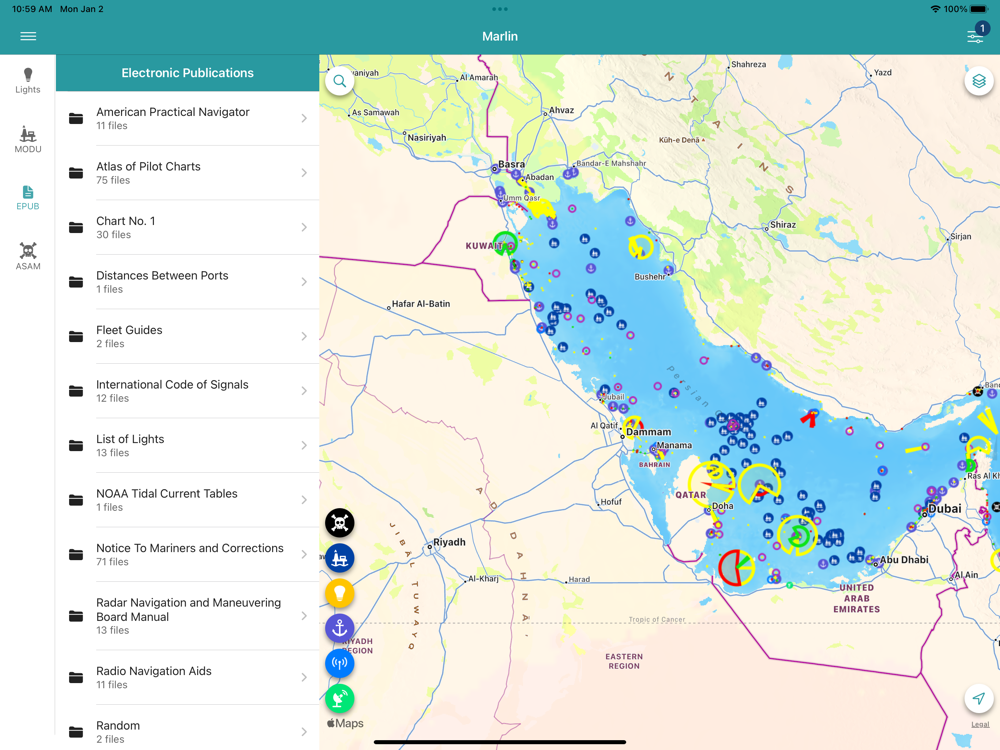The height and width of the screenshot is (750, 1000).
Task: Expand NOAA Tidal Current Tables chevron
Action: 304,500
